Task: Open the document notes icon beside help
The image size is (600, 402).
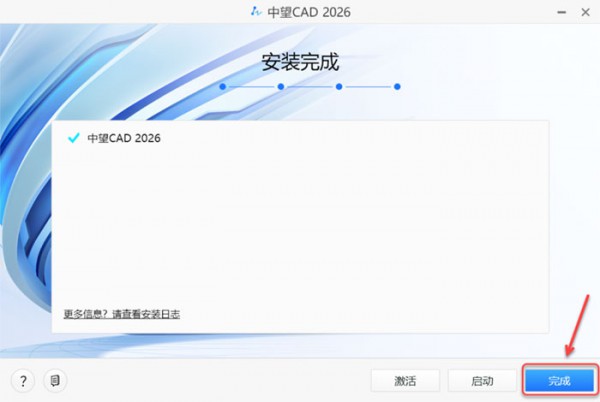Action: pyautogui.click(x=55, y=381)
